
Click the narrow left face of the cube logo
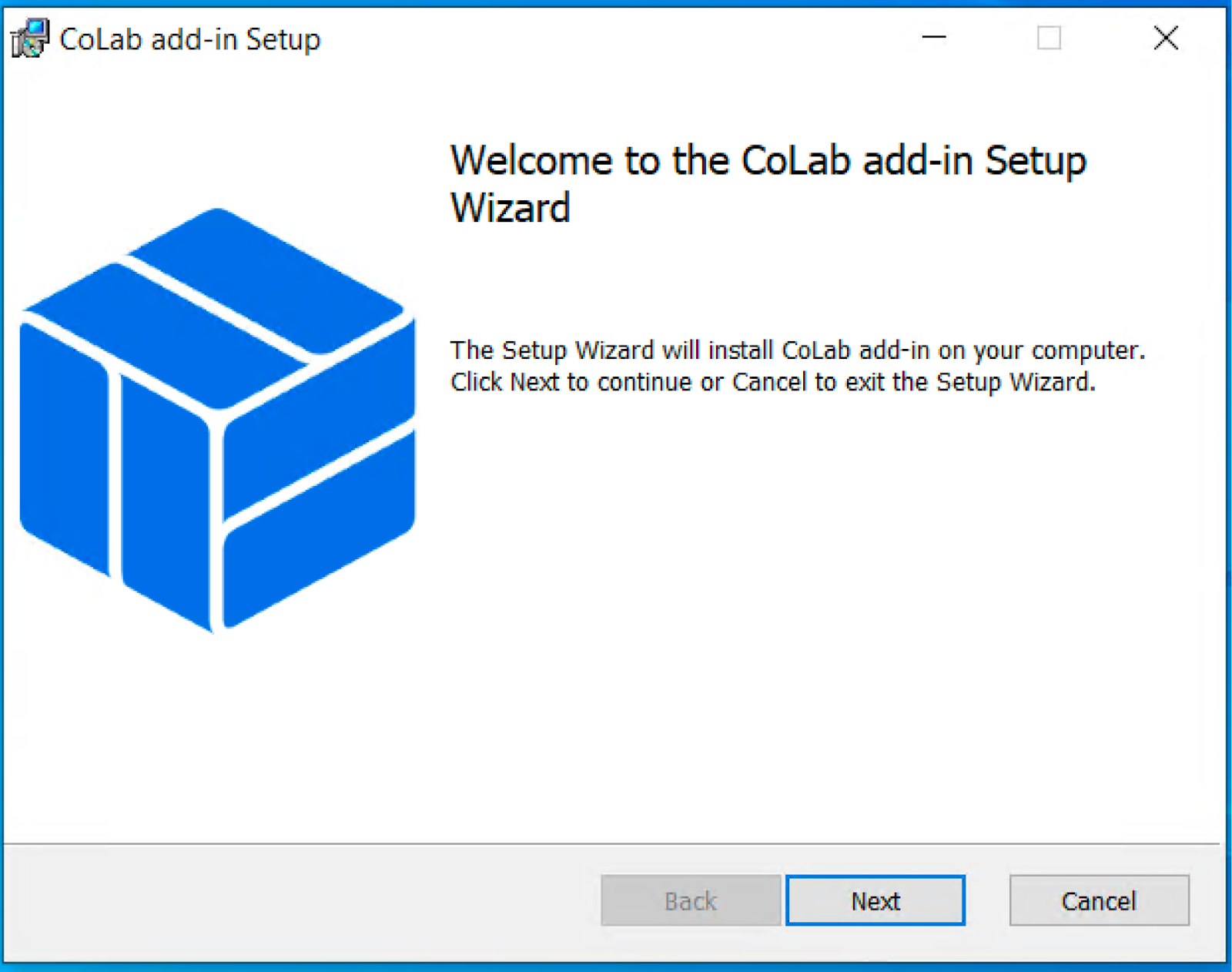point(64,447)
